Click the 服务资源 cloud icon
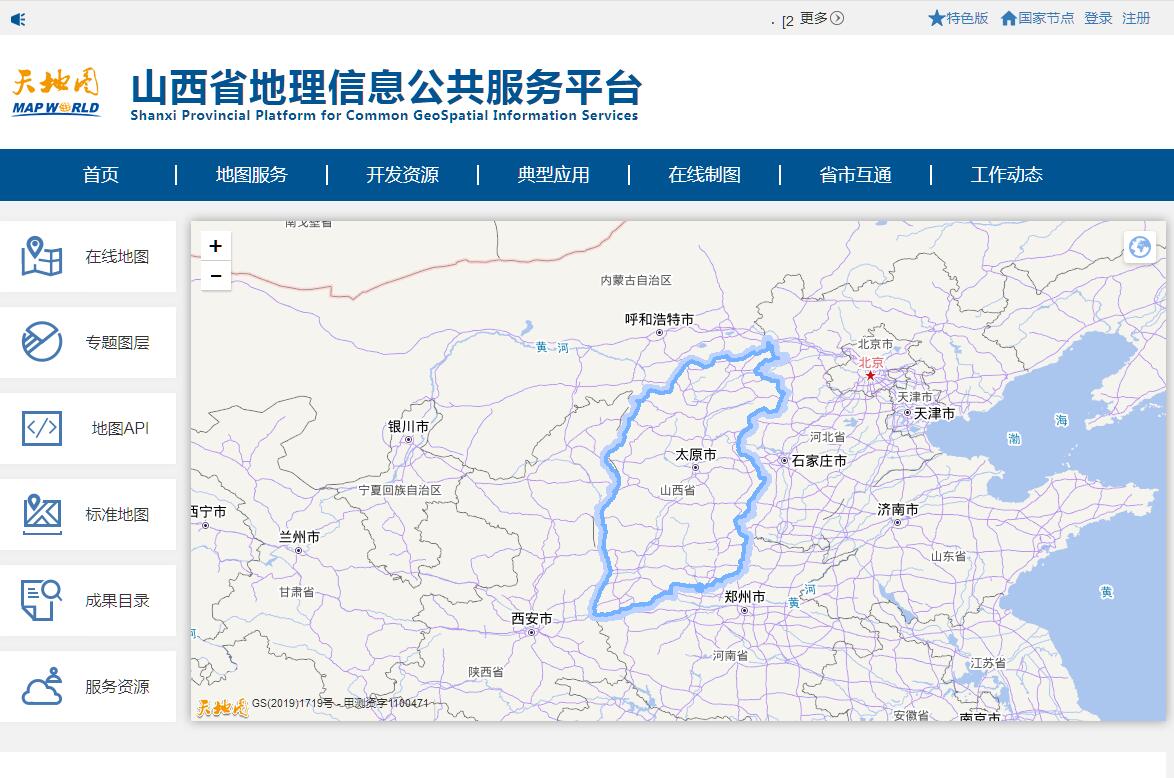 pyautogui.click(x=42, y=687)
